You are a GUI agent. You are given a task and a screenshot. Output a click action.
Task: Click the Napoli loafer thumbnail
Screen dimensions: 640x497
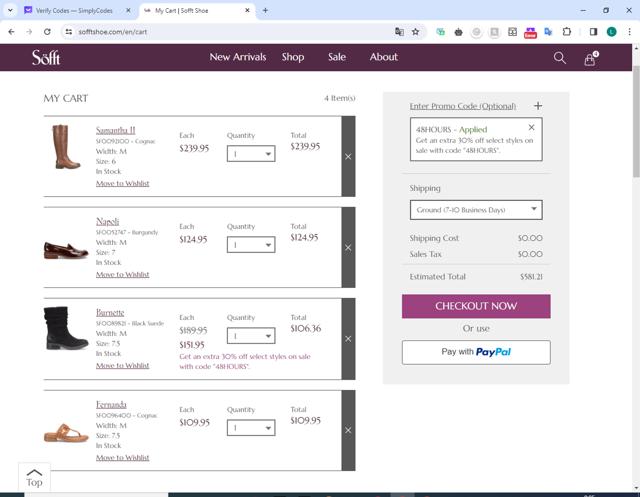pyautogui.click(x=66, y=250)
